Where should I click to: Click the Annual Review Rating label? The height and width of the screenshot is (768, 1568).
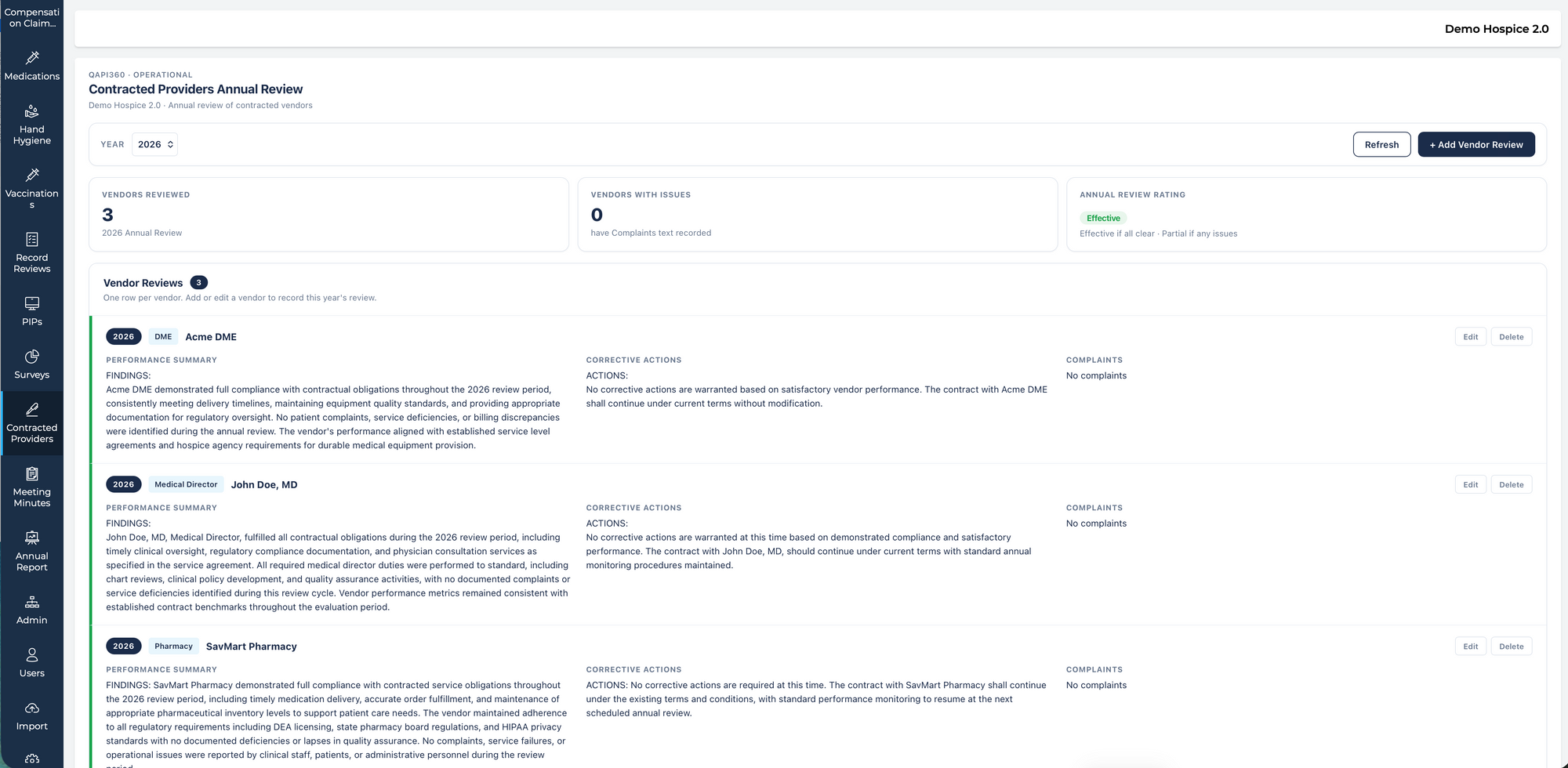pyautogui.click(x=1132, y=195)
